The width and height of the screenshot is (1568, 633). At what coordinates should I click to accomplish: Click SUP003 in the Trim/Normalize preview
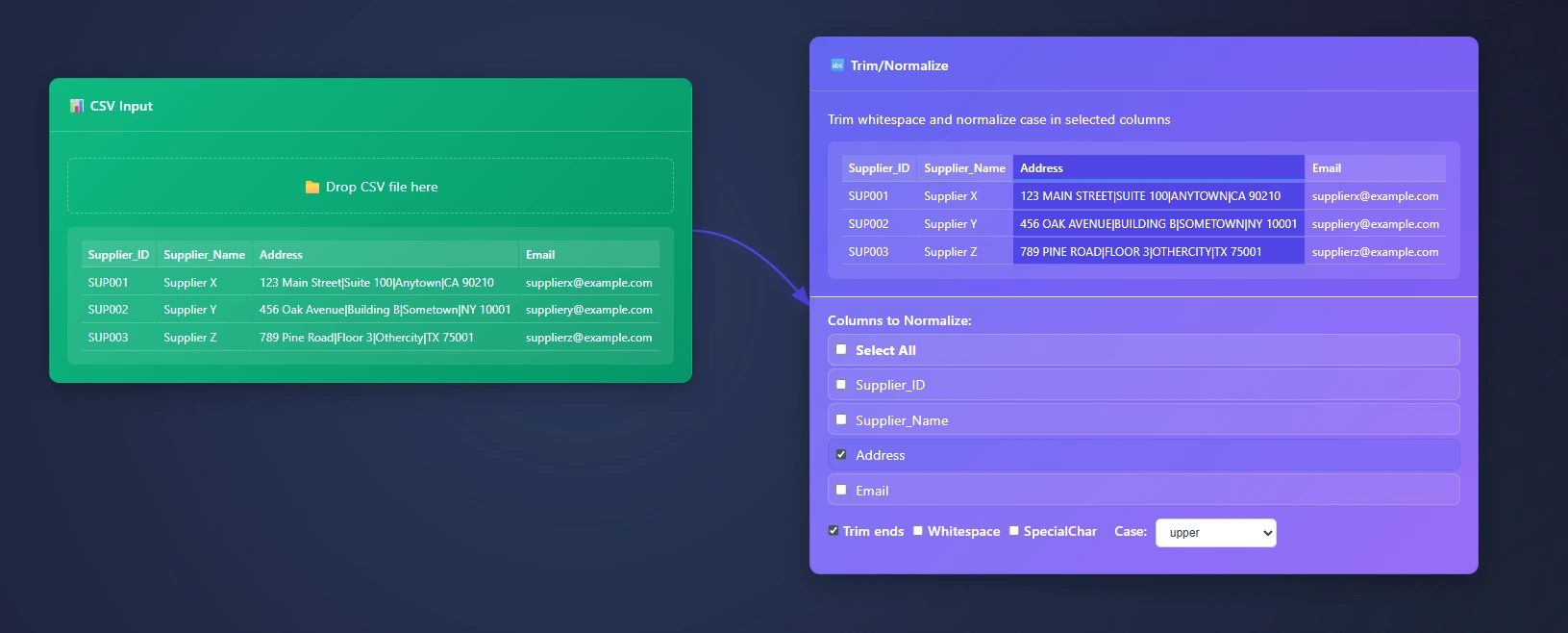(x=879, y=252)
